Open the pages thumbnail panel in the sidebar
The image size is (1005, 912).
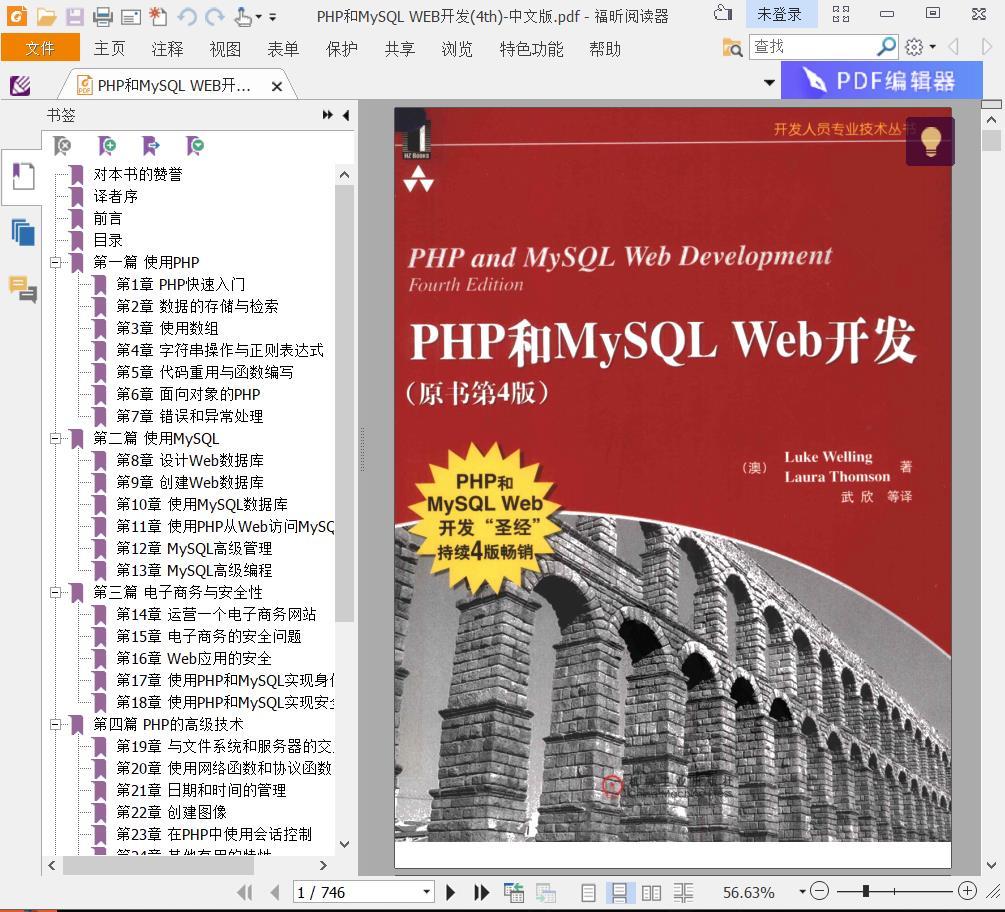(x=23, y=232)
